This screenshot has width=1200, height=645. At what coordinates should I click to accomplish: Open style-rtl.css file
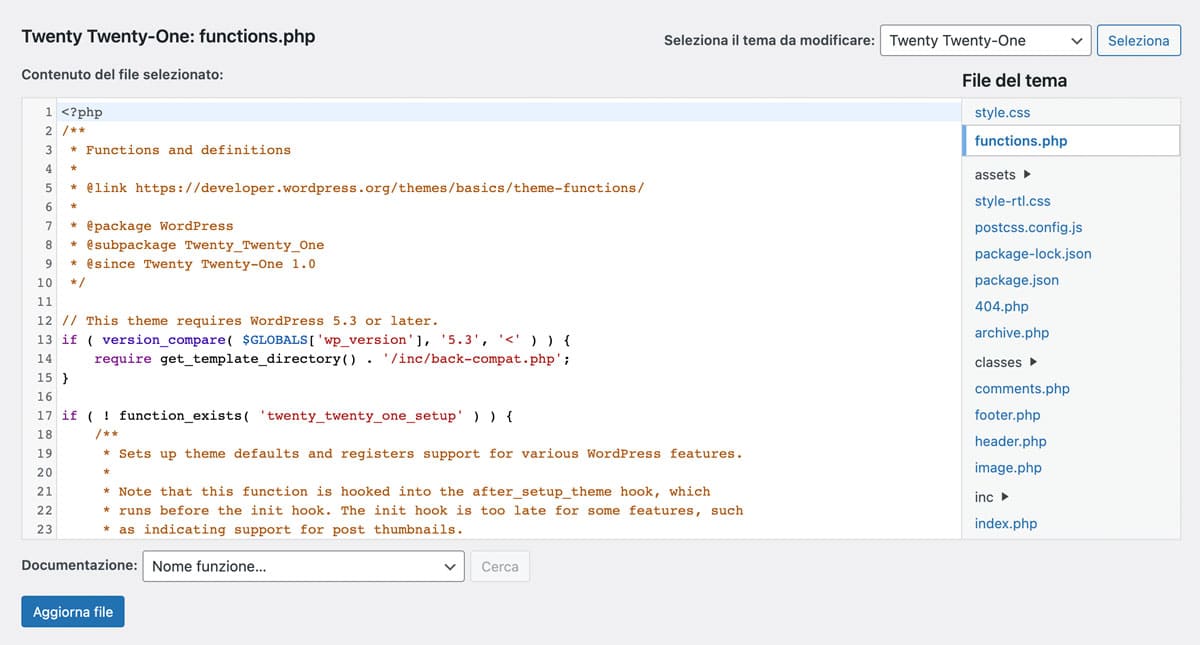[x=1013, y=201]
